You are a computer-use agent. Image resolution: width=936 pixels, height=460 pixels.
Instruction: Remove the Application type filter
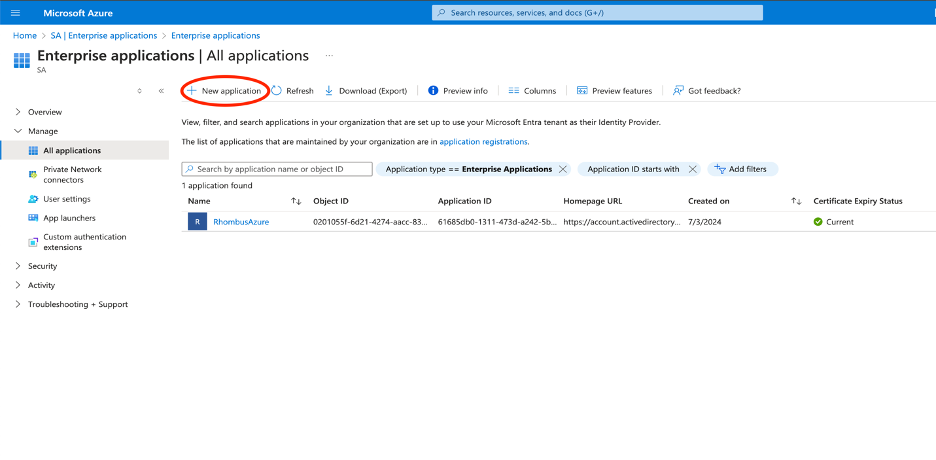click(x=562, y=169)
